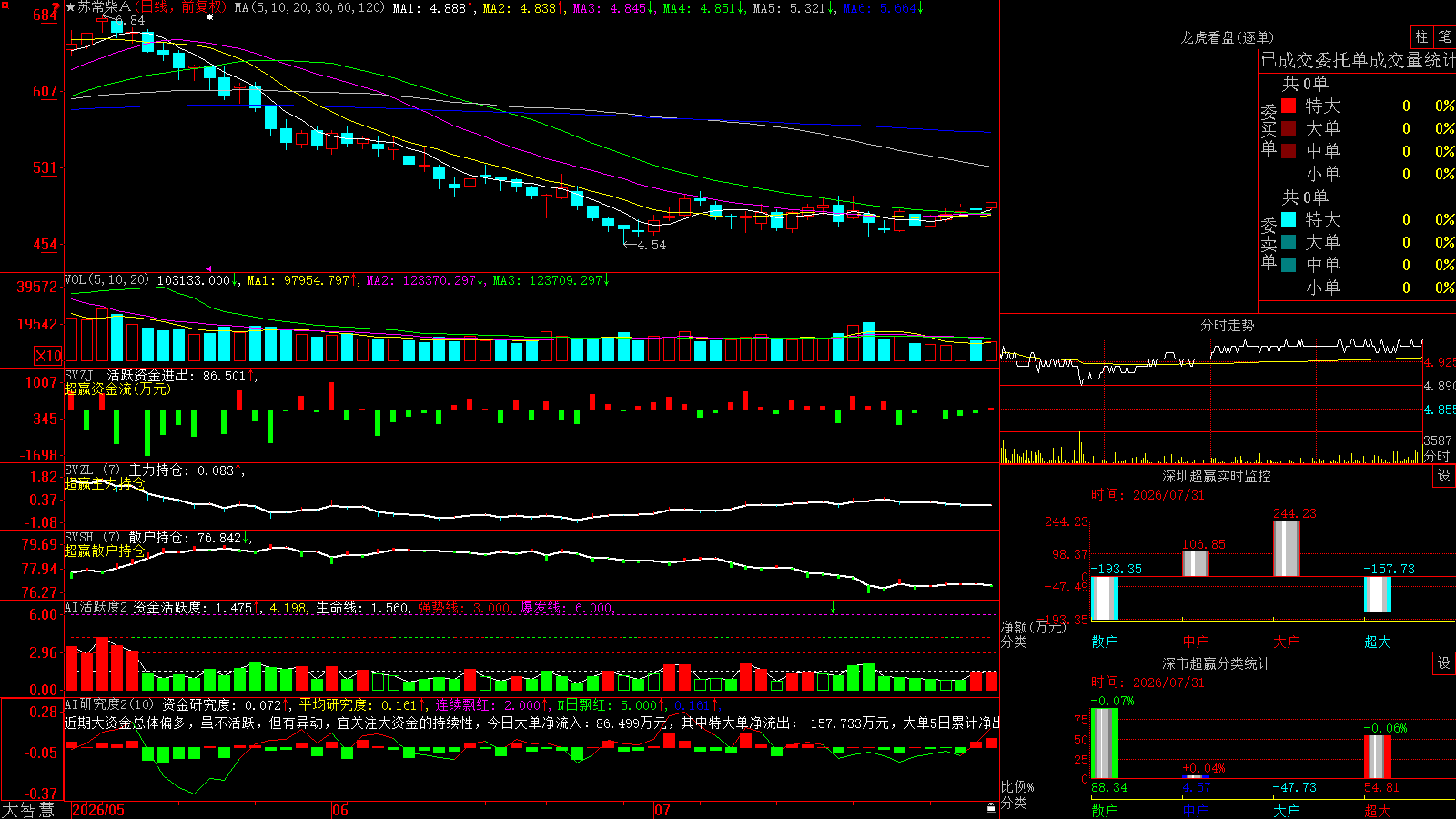Click the red 特大 buy order swatch

click(x=1289, y=106)
